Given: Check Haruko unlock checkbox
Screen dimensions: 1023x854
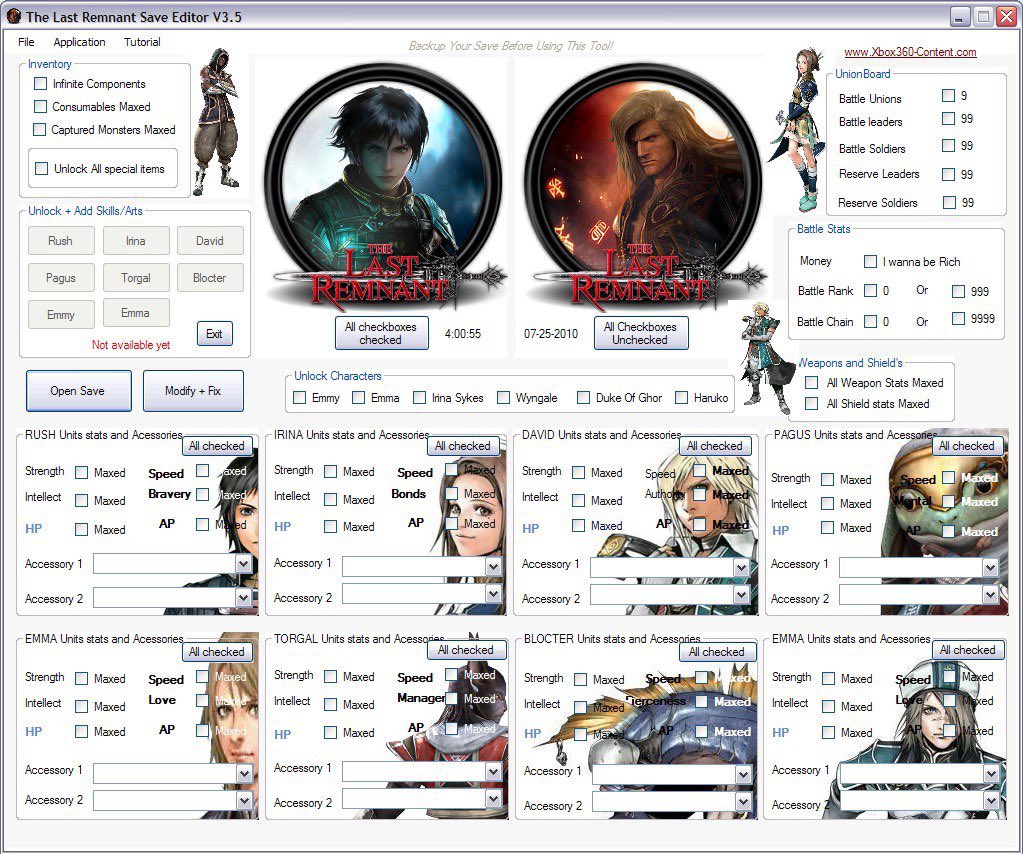Looking at the screenshot, I should tap(681, 397).
